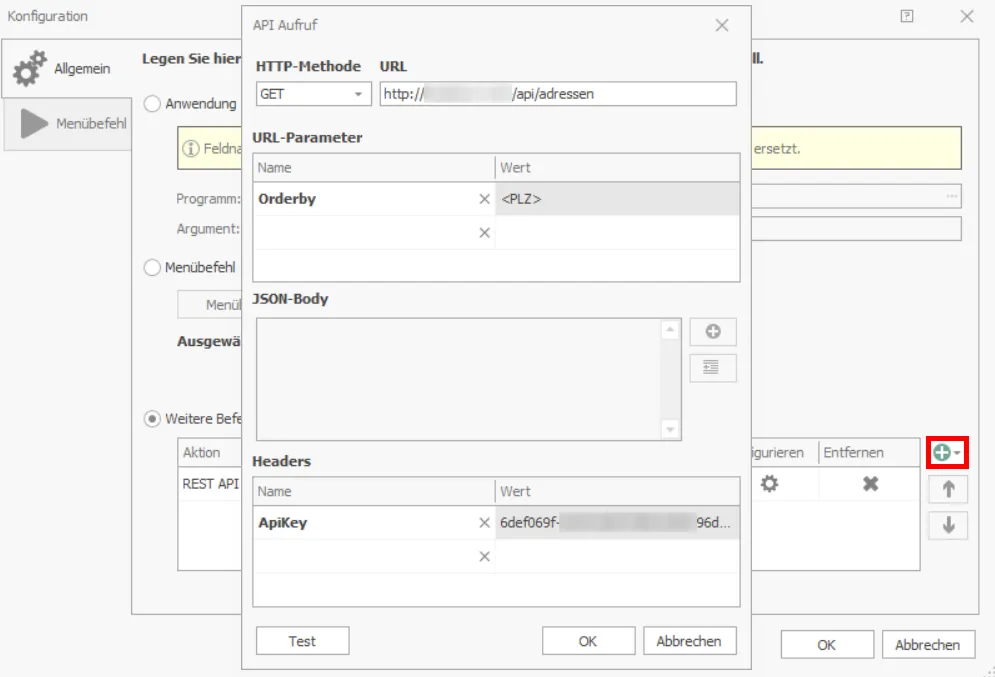Click OK in the Konfiguration window
The width and height of the screenshot is (995, 677).
click(x=827, y=645)
